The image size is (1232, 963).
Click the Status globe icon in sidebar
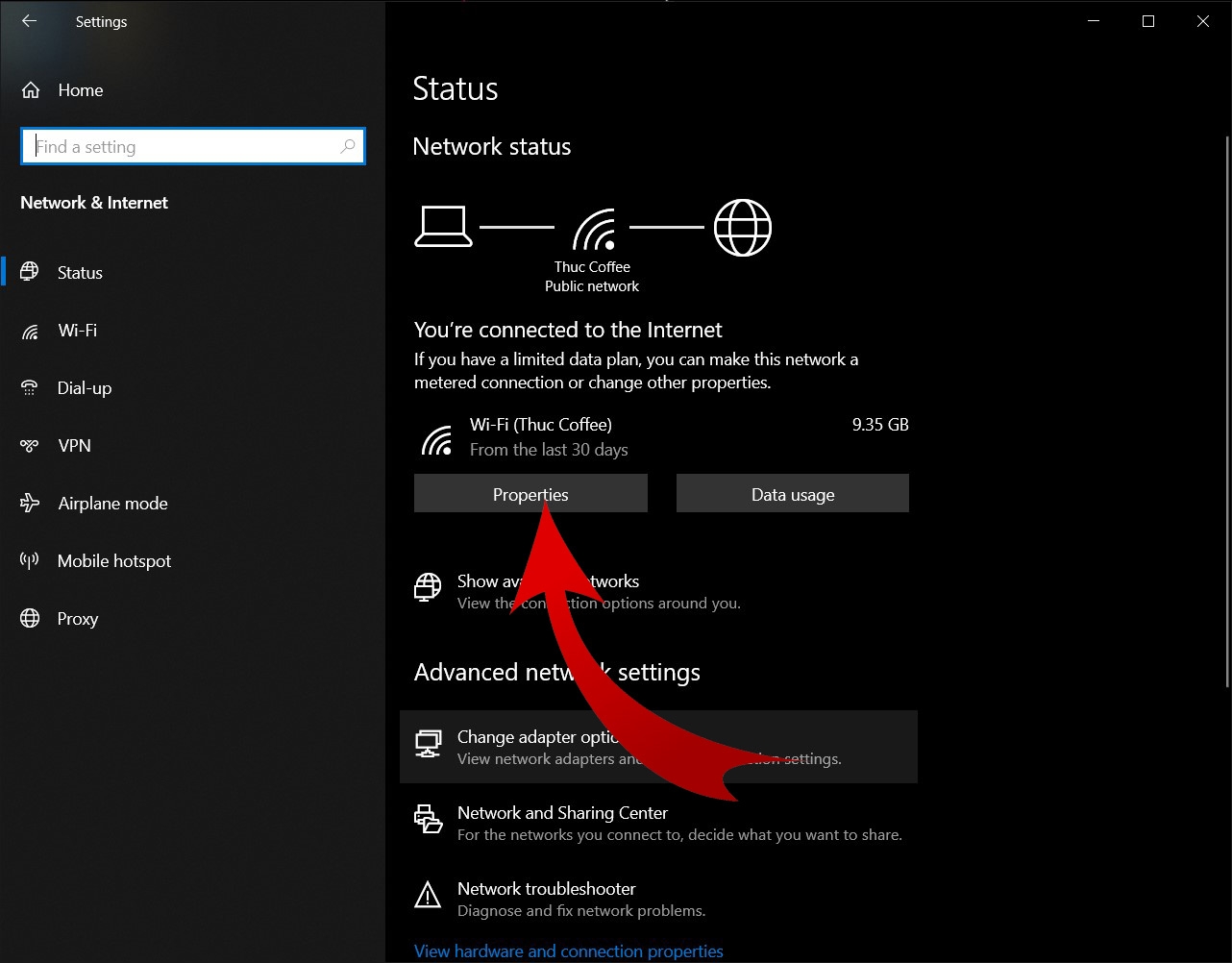click(x=30, y=272)
